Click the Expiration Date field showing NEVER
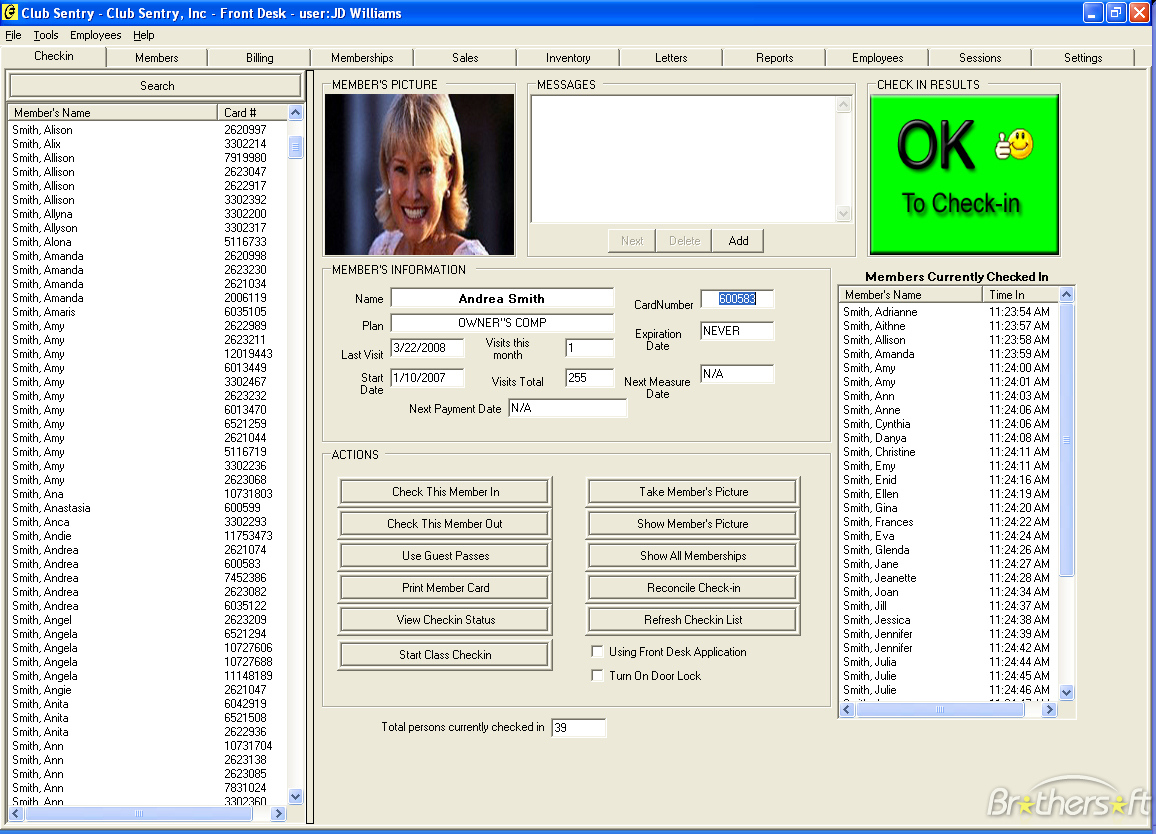 [737, 331]
